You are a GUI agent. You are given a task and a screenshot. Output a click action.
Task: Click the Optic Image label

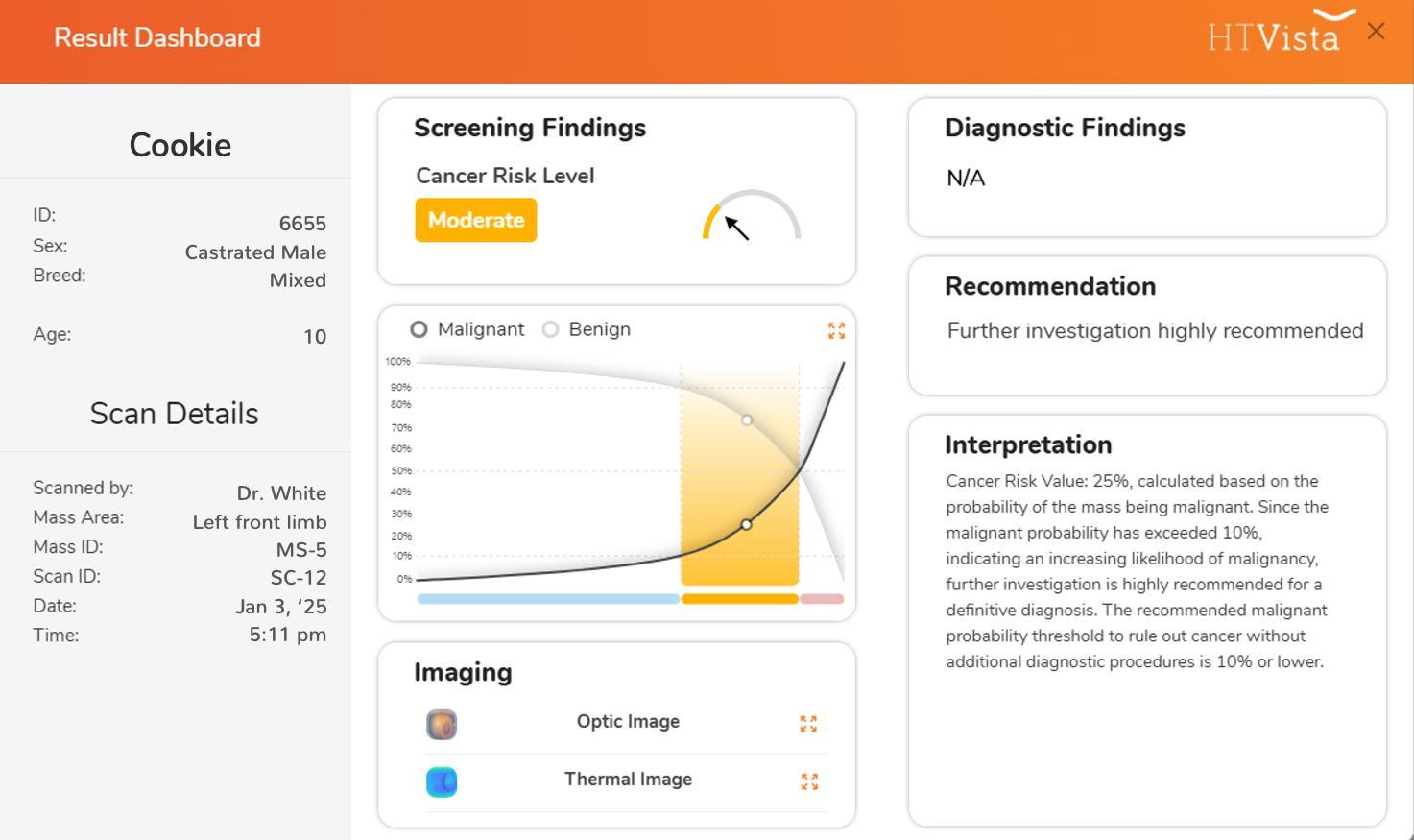628,722
